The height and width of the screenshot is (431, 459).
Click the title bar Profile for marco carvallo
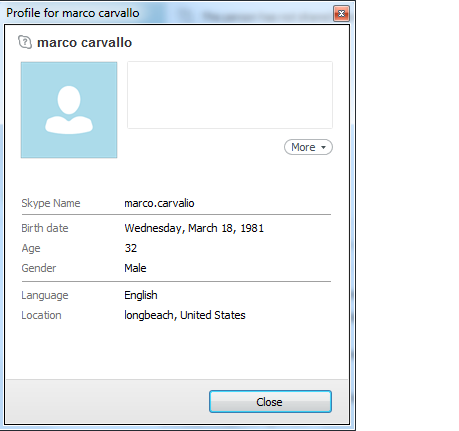[x=73, y=13]
